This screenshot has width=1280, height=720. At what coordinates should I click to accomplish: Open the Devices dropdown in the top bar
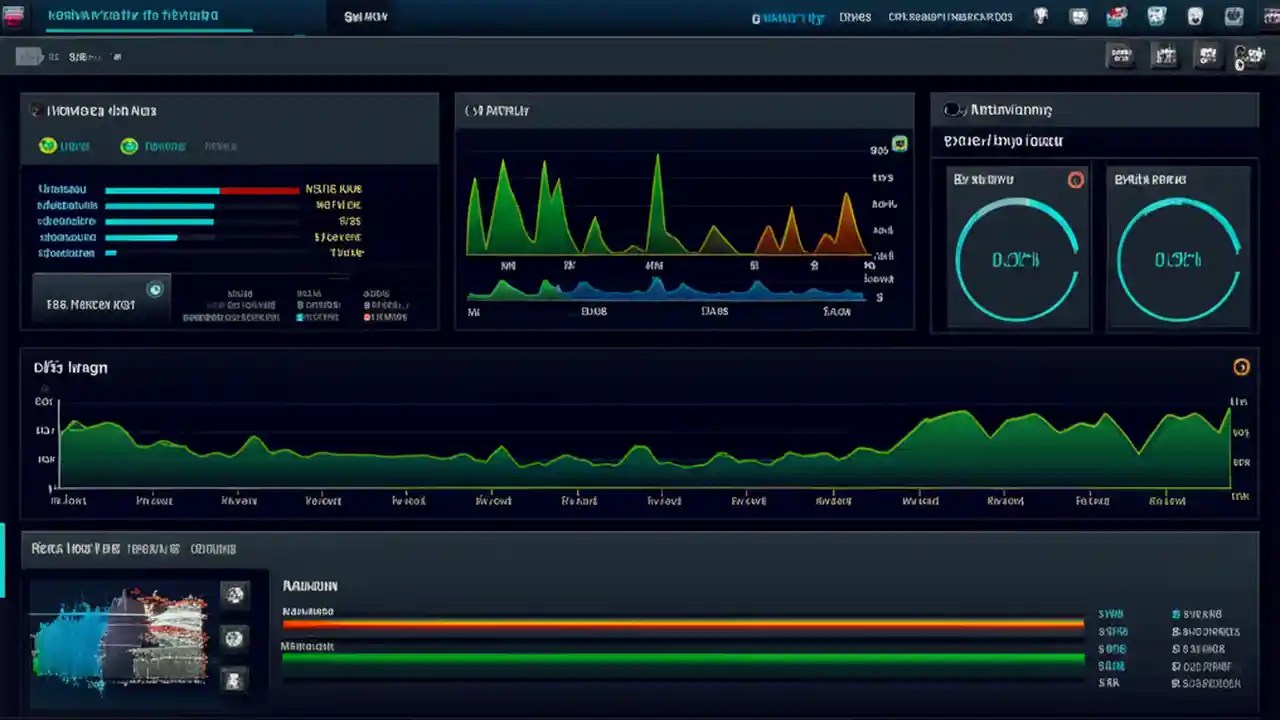point(855,16)
